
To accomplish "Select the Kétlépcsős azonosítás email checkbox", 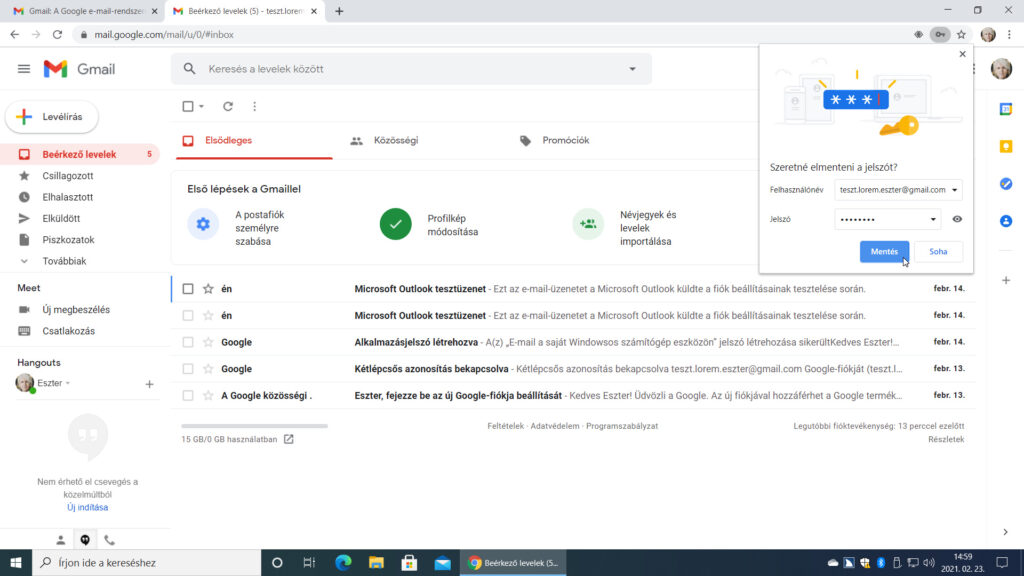I will pos(188,369).
